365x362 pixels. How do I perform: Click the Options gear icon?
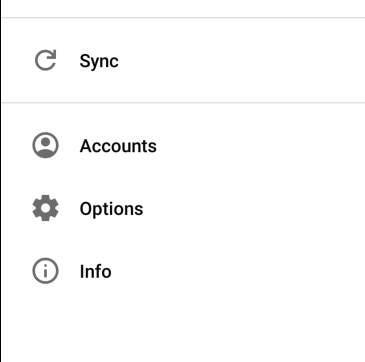pos(45,208)
